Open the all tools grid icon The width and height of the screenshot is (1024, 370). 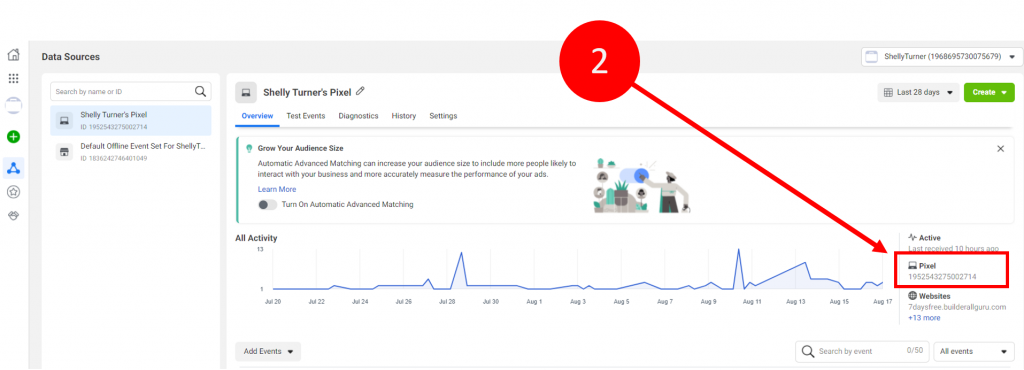pos(13,79)
